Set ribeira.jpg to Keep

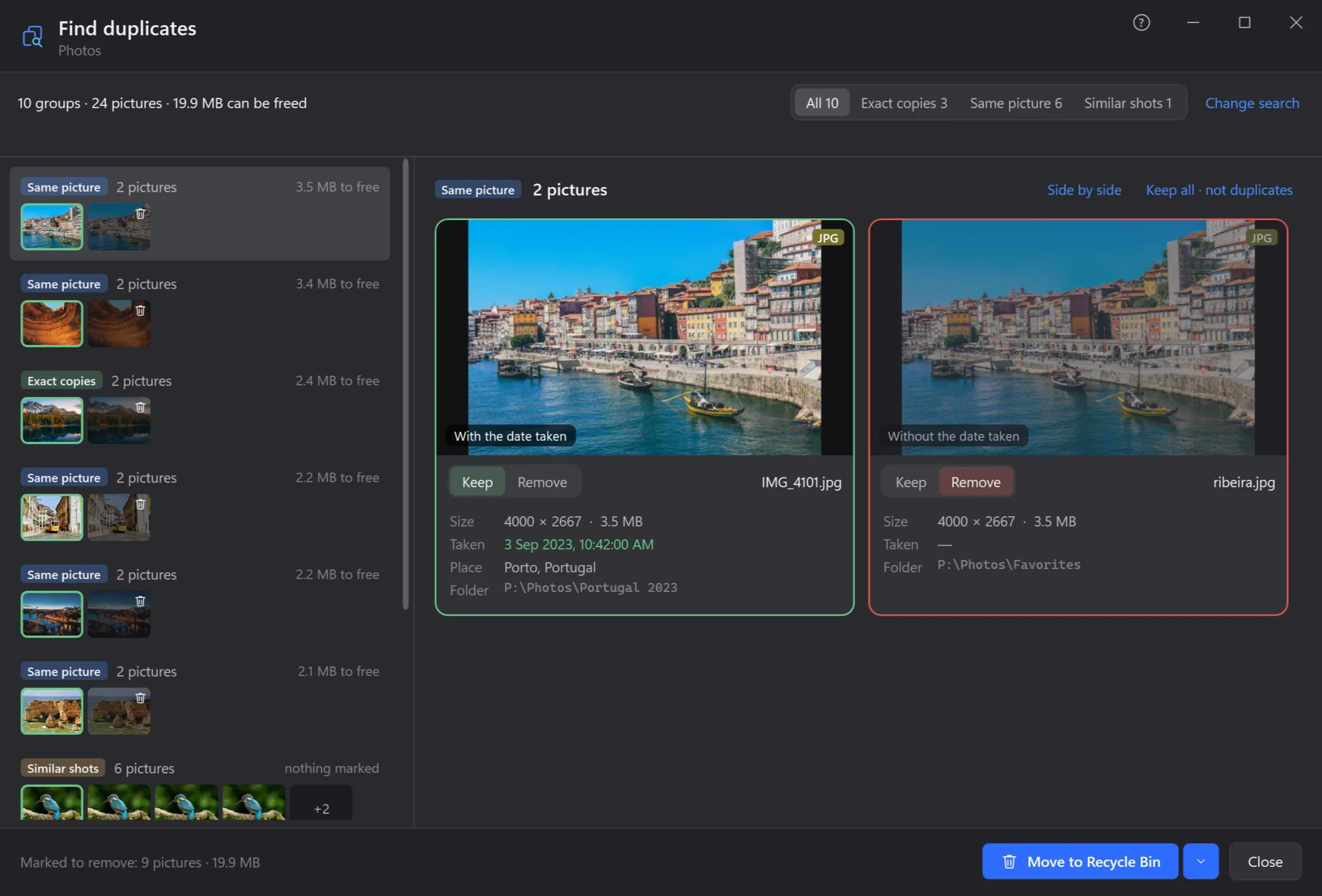click(x=910, y=482)
